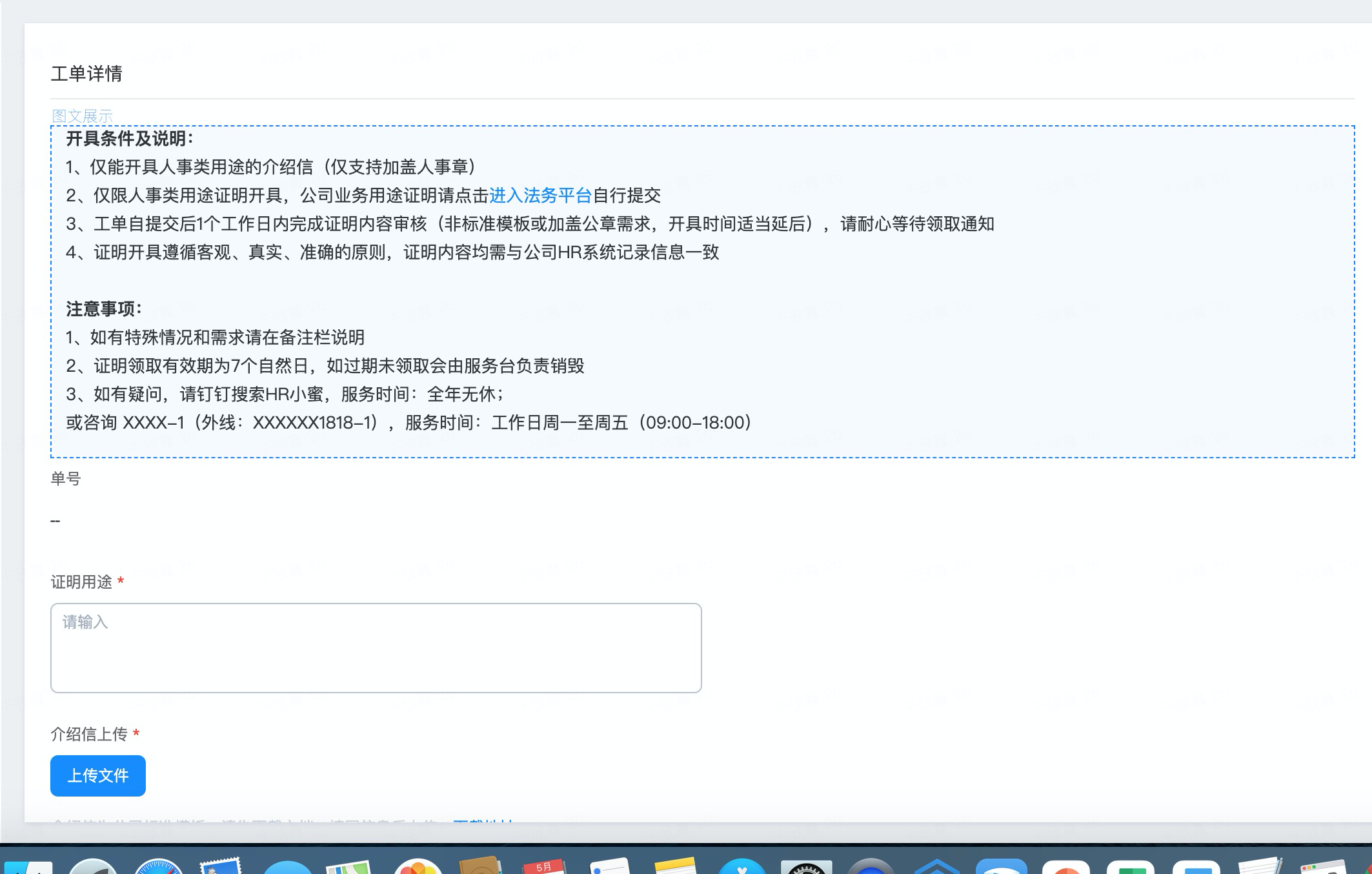Launch Safari from the dock
Image resolution: width=1372 pixels, height=874 pixels.
(158, 867)
